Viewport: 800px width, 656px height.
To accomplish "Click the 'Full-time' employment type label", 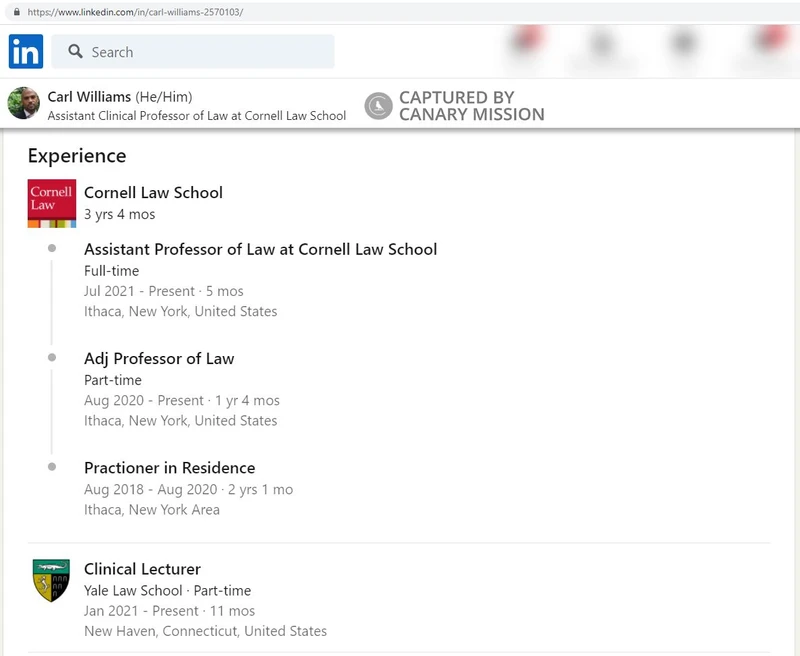I will [x=112, y=271].
